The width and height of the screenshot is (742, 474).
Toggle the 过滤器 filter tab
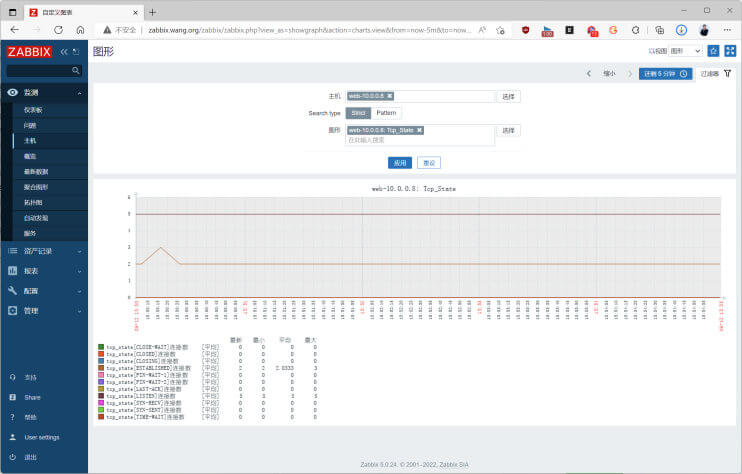point(716,74)
